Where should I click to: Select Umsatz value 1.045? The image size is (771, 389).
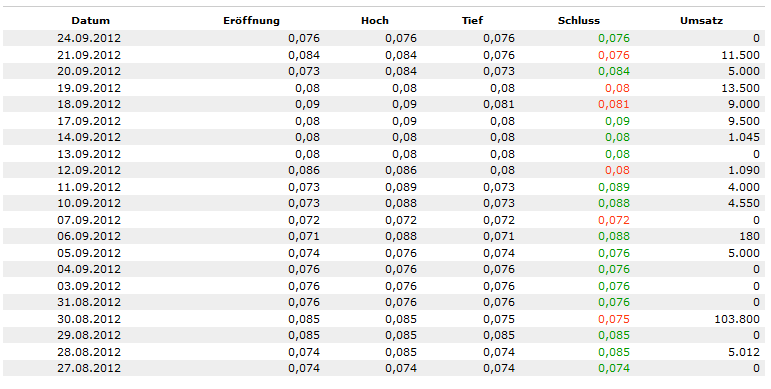[744, 137]
